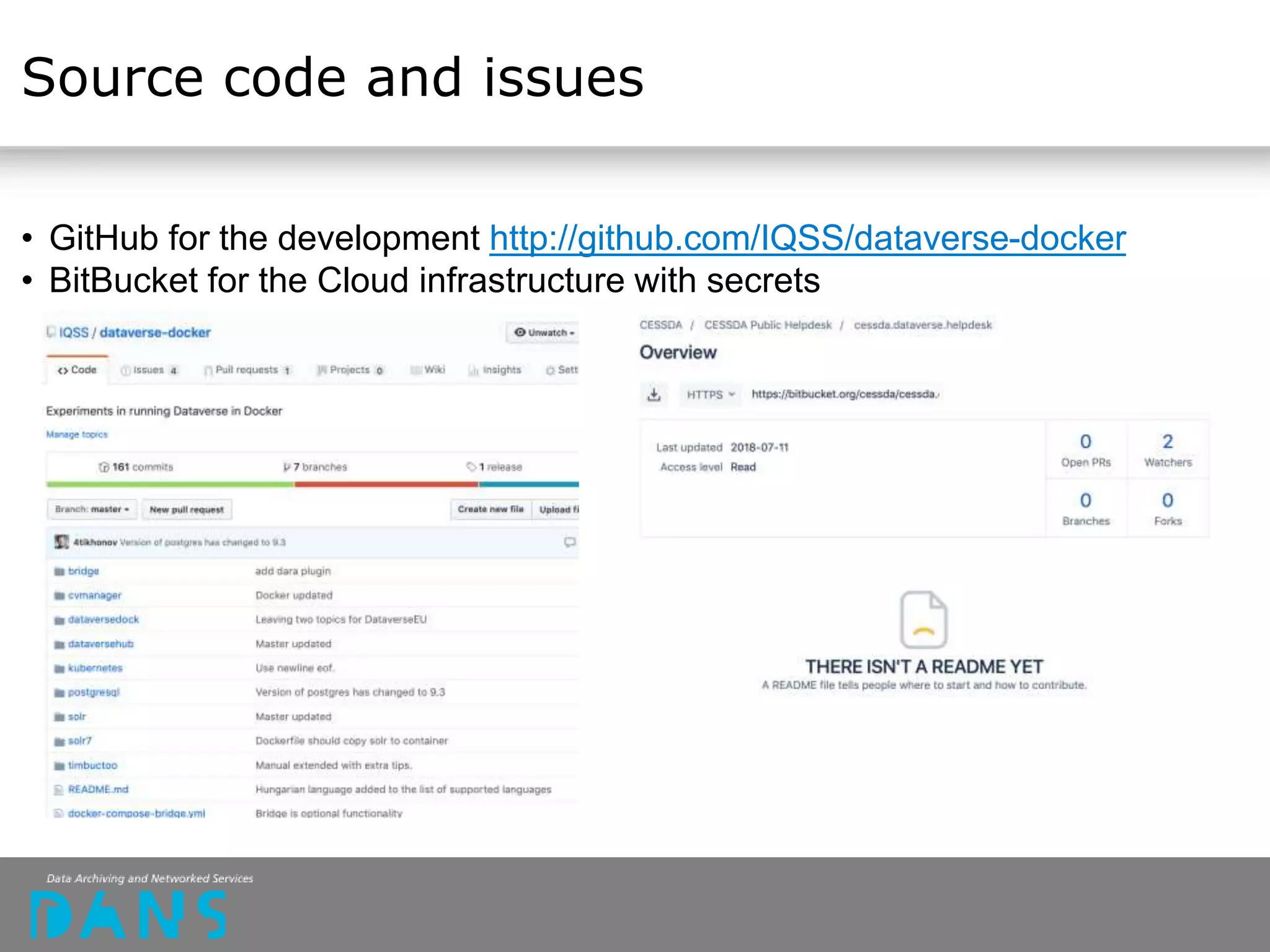Click the CESSDA Public Helpdesk breadcrumb
This screenshot has width=1270, height=952.
(768, 325)
